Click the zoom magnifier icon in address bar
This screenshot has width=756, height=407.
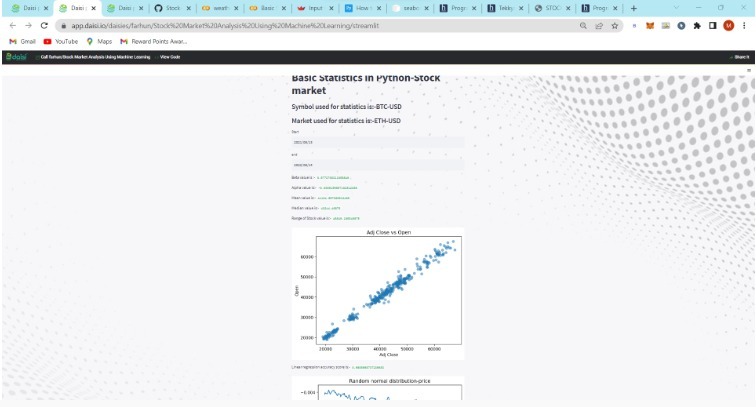[583, 26]
